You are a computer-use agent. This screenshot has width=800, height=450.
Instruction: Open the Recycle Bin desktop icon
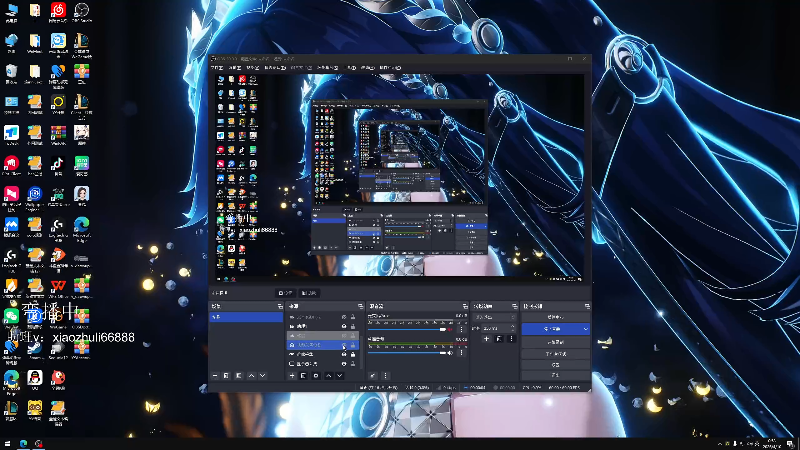pos(11,73)
